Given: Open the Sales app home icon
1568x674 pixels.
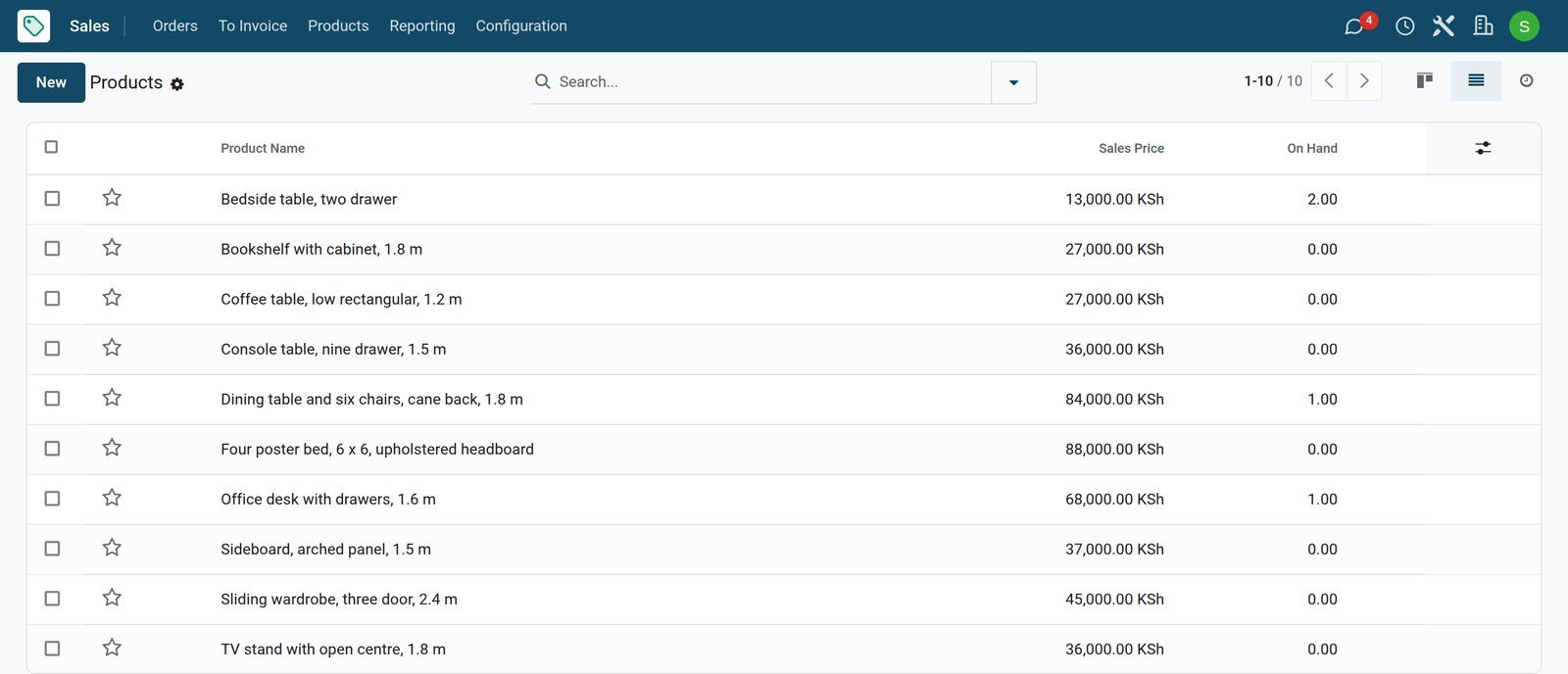Looking at the screenshot, I should (33, 25).
